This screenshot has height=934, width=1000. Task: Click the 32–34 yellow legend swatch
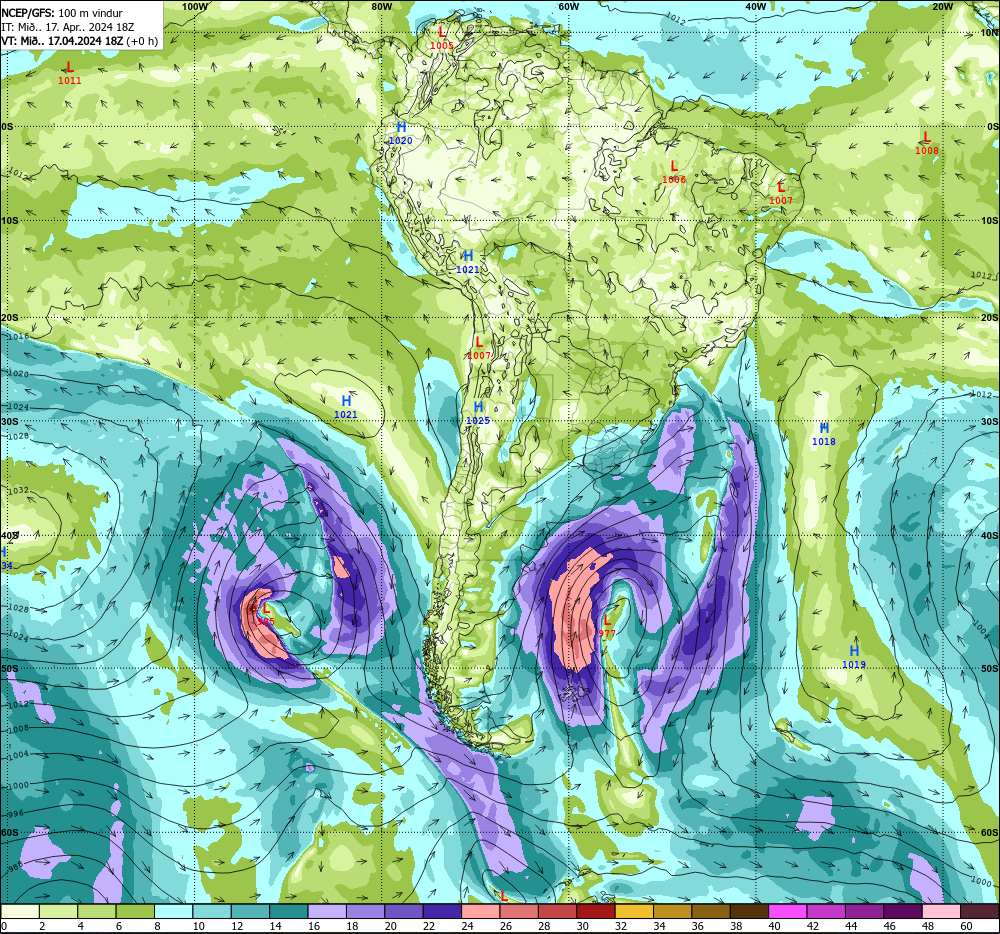pyautogui.click(x=635, y=911)
